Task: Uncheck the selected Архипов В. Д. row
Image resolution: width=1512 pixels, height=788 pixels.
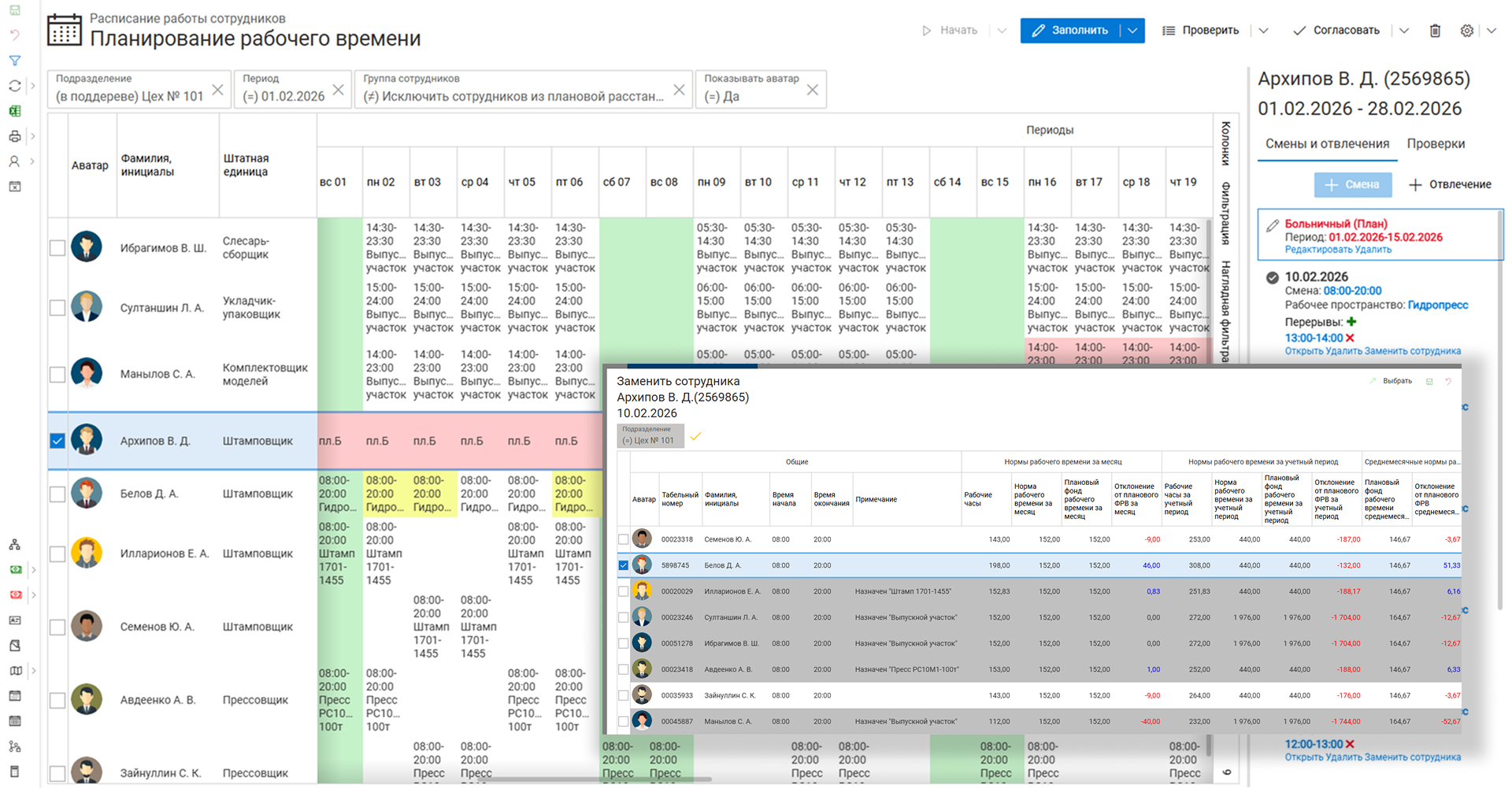Action: [x=57, y=441]
